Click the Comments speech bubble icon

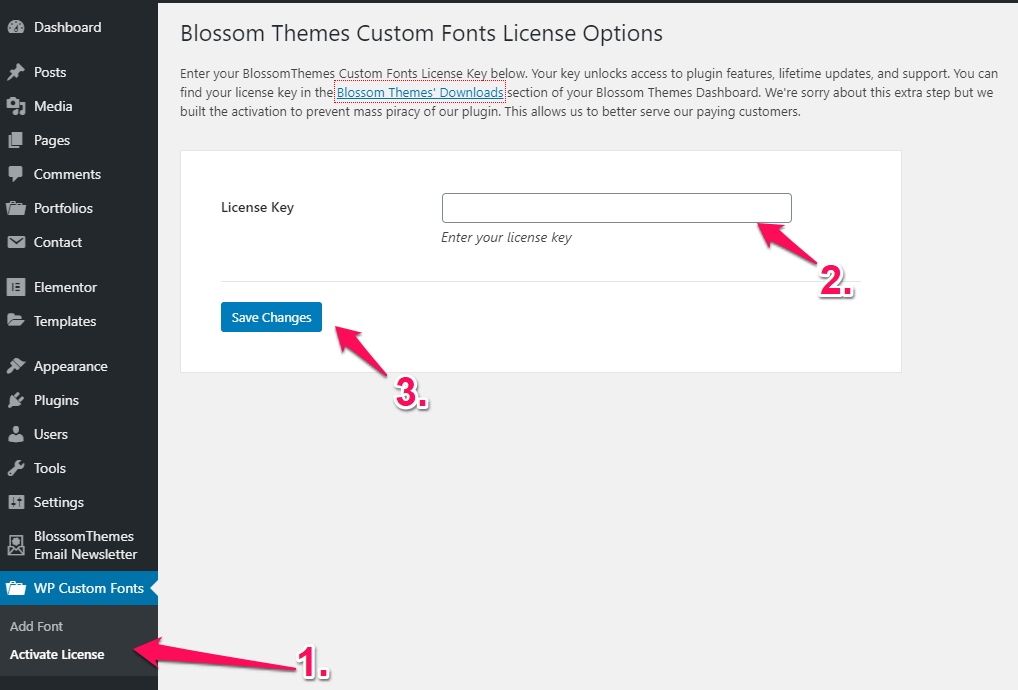16,174
